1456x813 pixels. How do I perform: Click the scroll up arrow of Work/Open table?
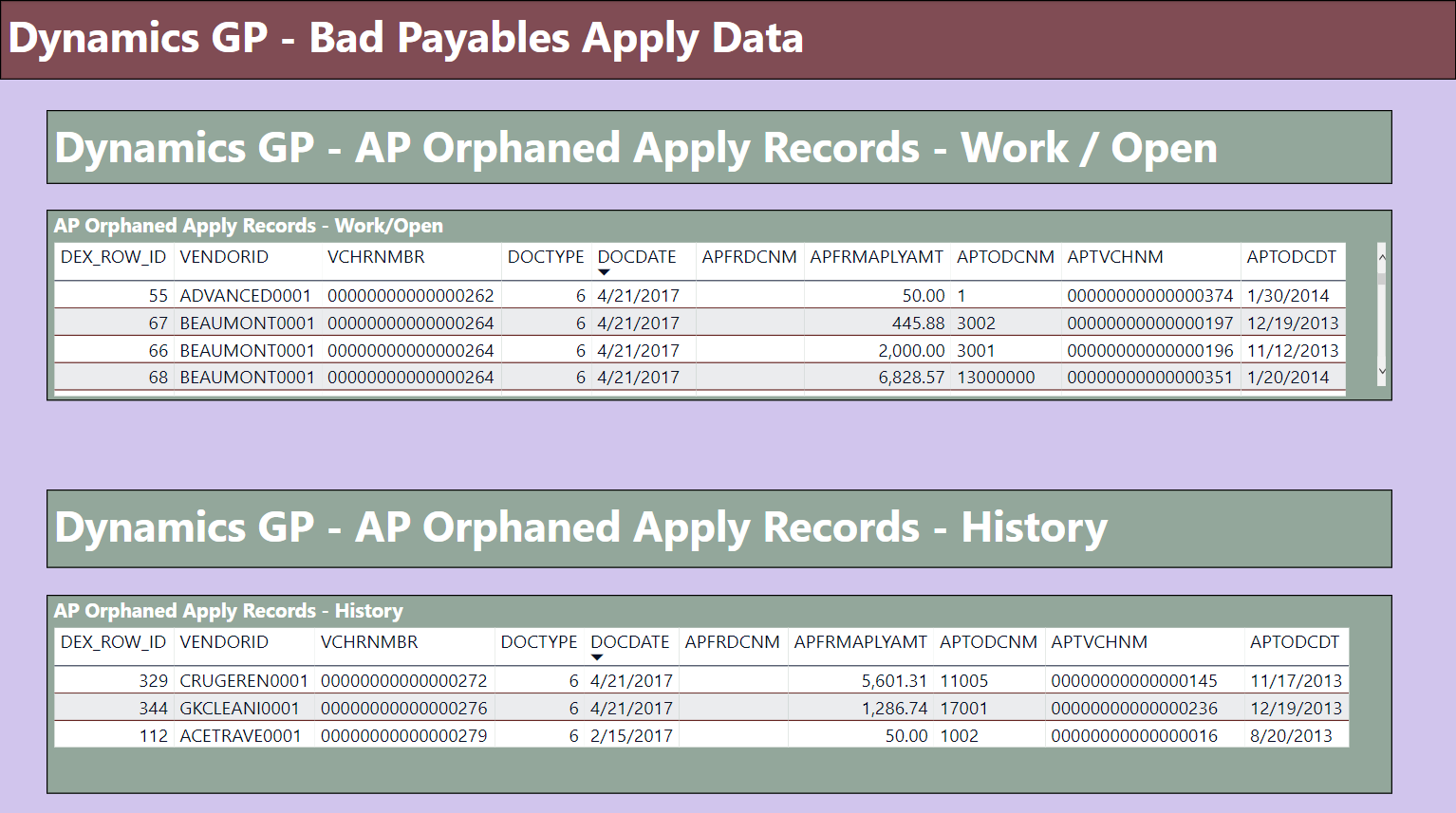[x=1382, y=257]
